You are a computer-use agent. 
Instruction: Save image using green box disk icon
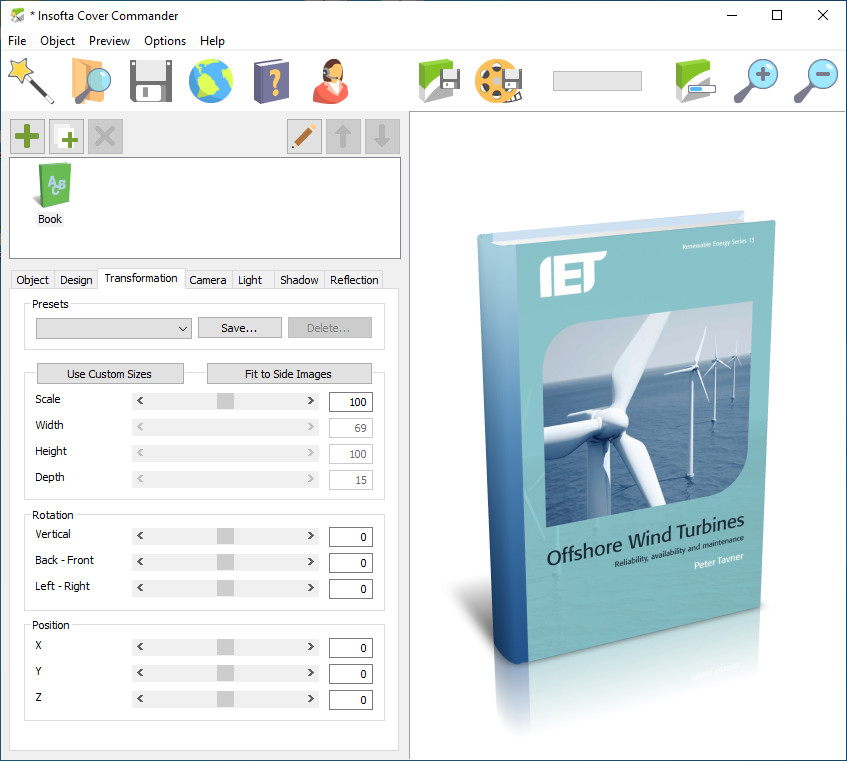[x=438, y=80]
